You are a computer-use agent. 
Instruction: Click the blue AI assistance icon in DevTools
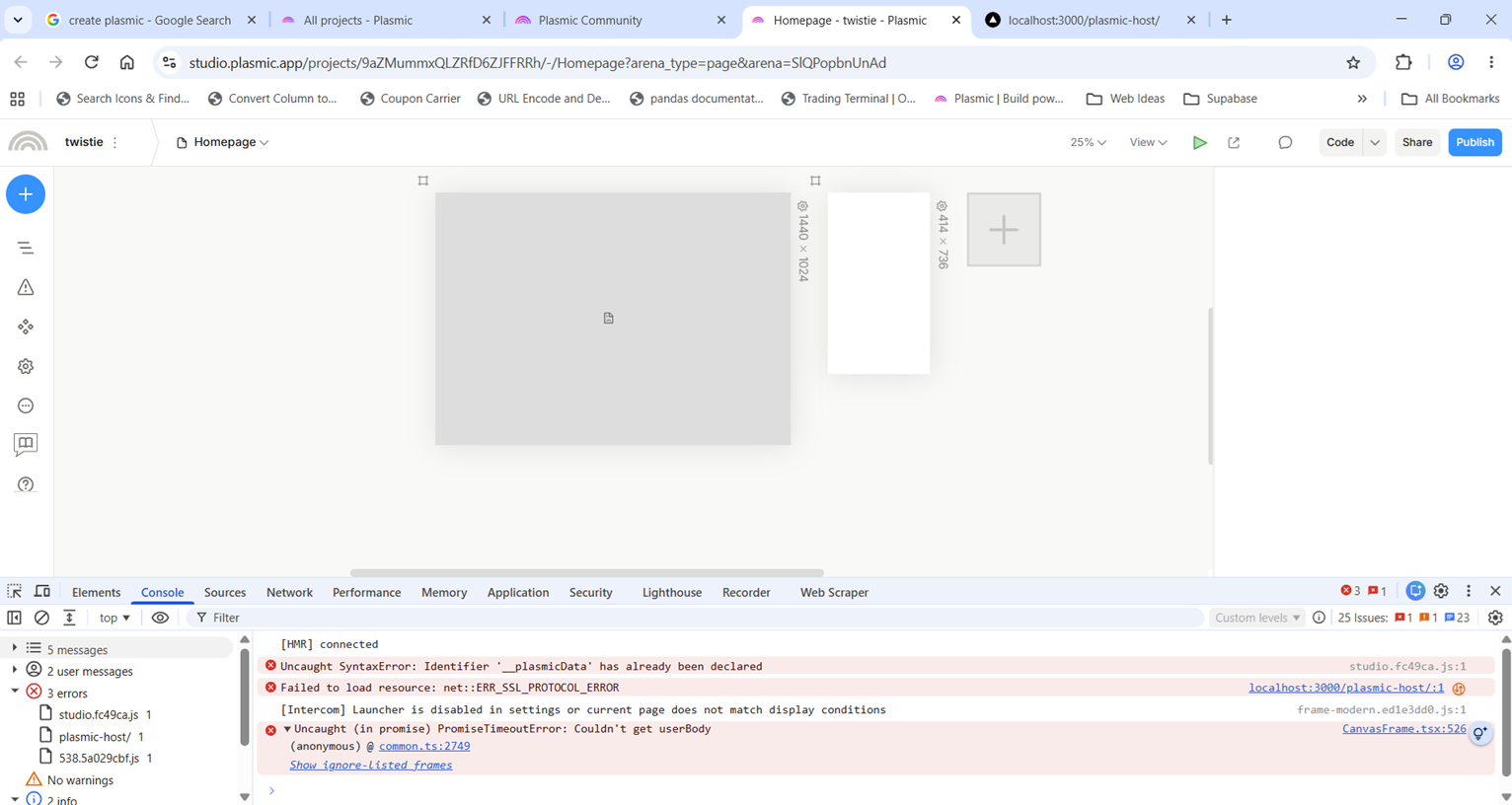1415,591
